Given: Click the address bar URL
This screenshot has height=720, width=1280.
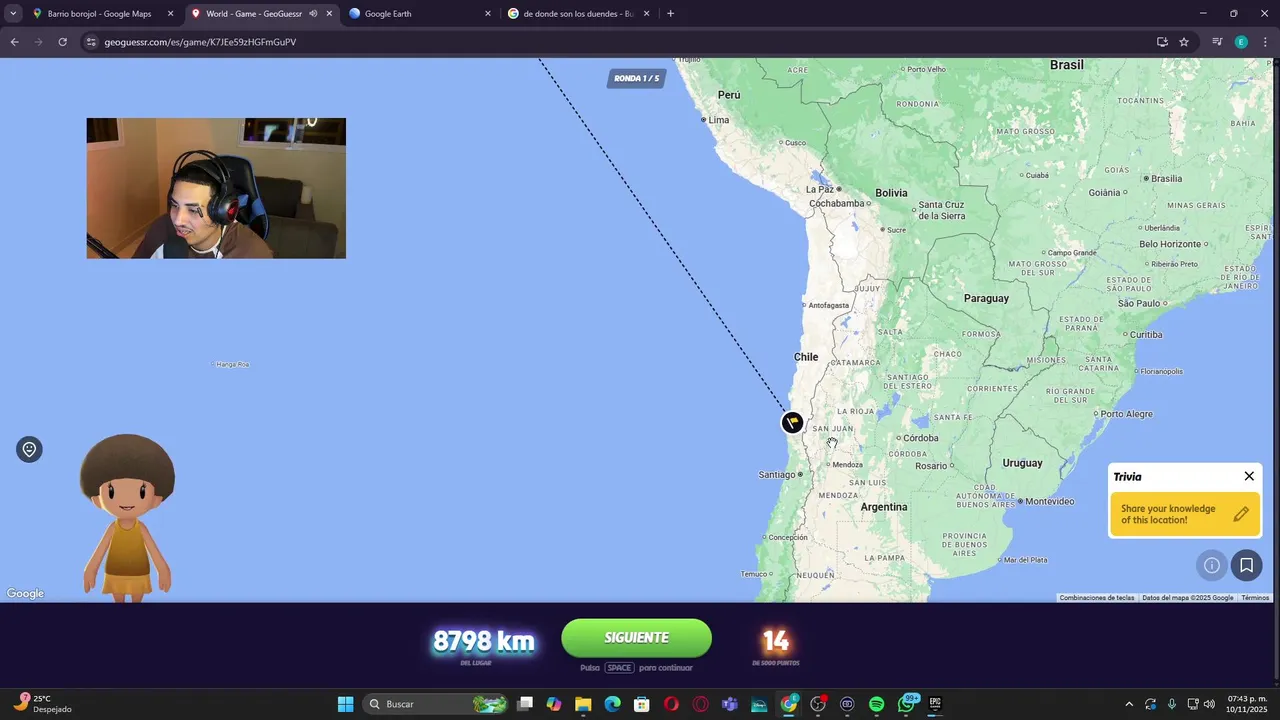Looking at the screenshot, I should pos(200,42).
